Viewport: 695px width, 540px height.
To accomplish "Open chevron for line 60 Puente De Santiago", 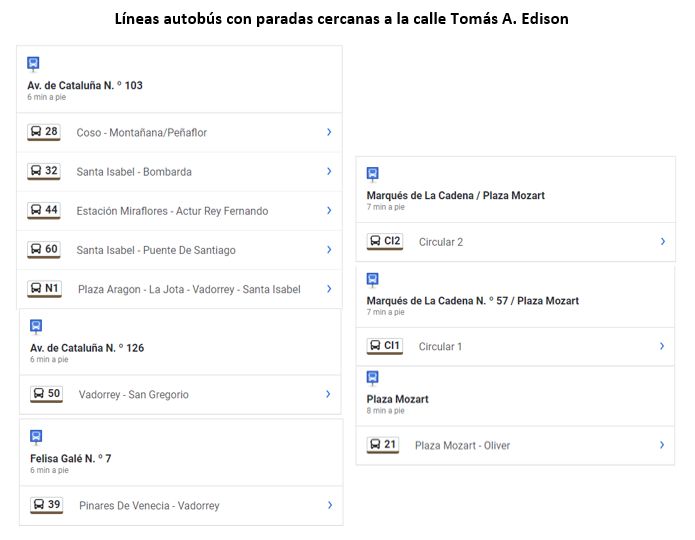I will 329,249.
